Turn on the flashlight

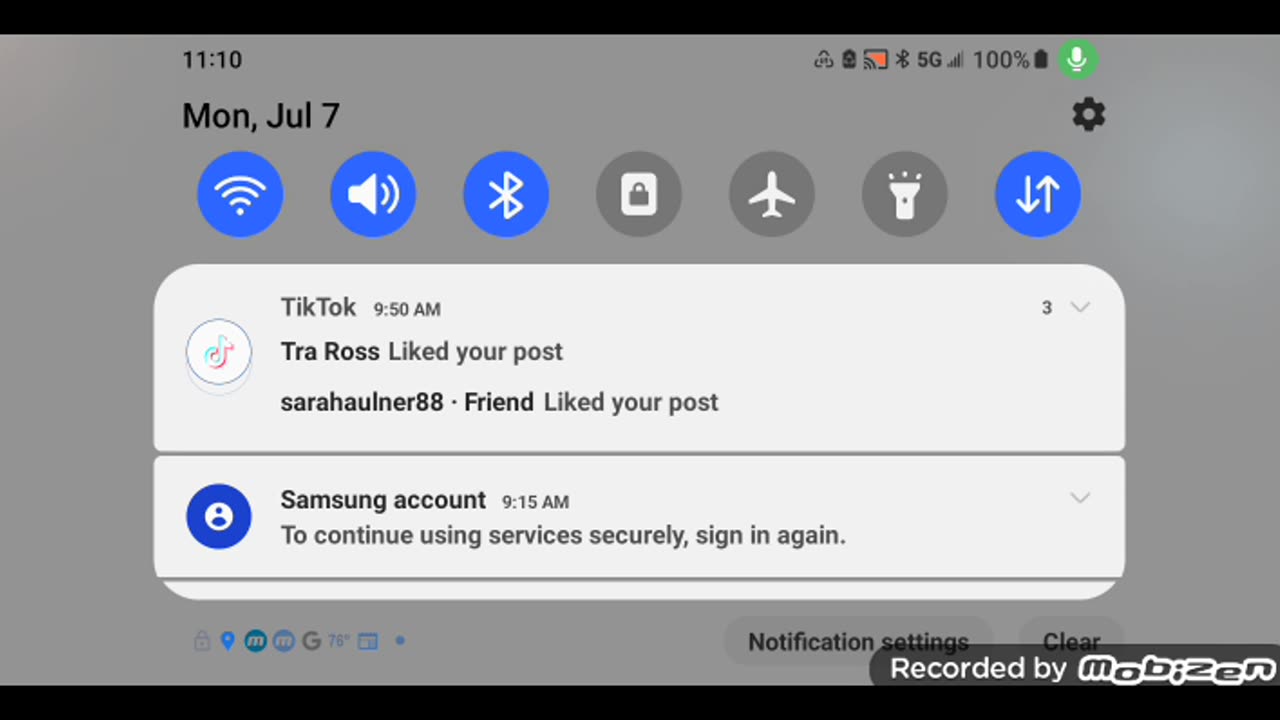tap(905, 194)
